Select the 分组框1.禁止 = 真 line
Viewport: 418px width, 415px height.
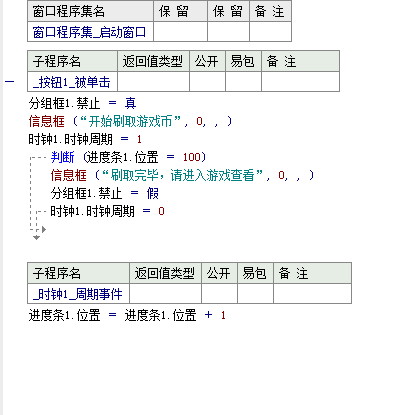[82, 103]
